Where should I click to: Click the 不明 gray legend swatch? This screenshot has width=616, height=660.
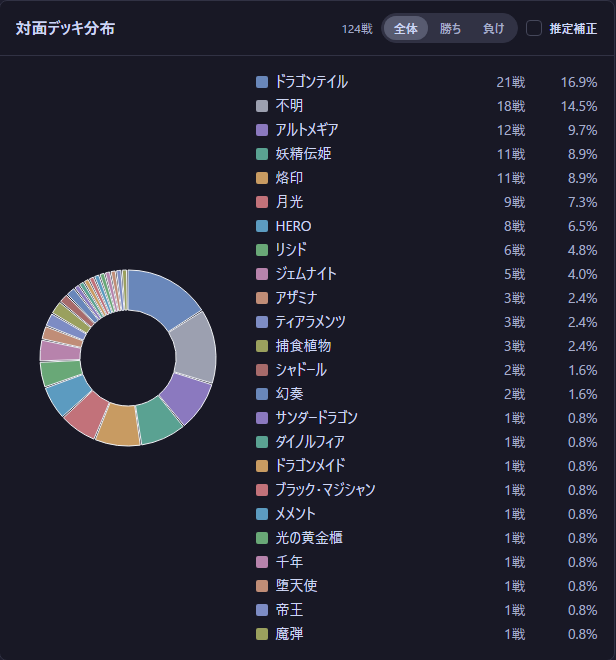point(262,106)
